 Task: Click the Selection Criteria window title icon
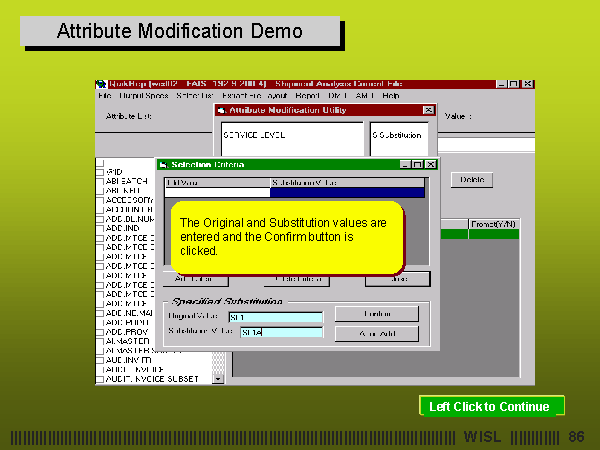click(x=163, y=164)
